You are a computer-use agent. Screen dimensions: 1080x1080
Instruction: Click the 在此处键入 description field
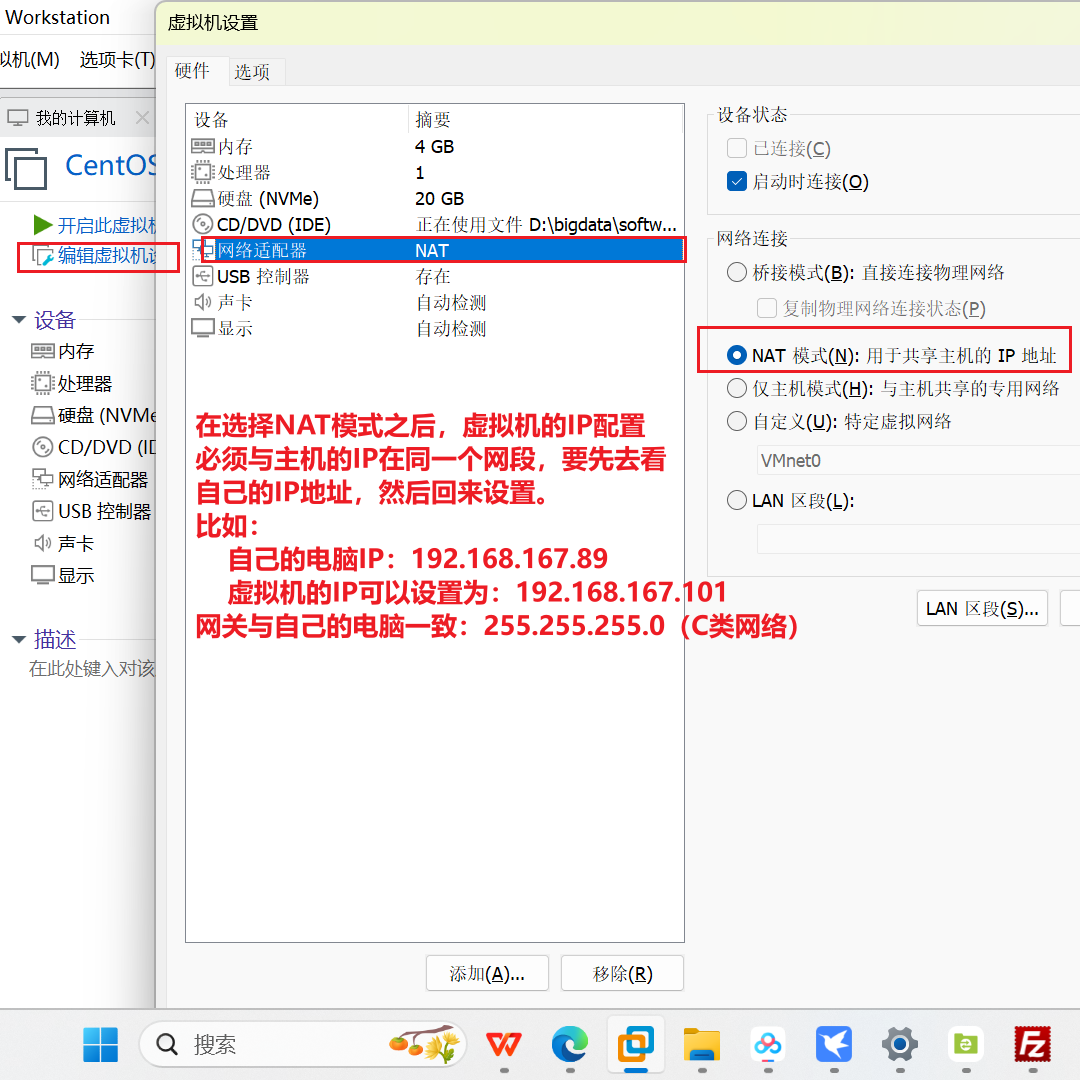92,668
